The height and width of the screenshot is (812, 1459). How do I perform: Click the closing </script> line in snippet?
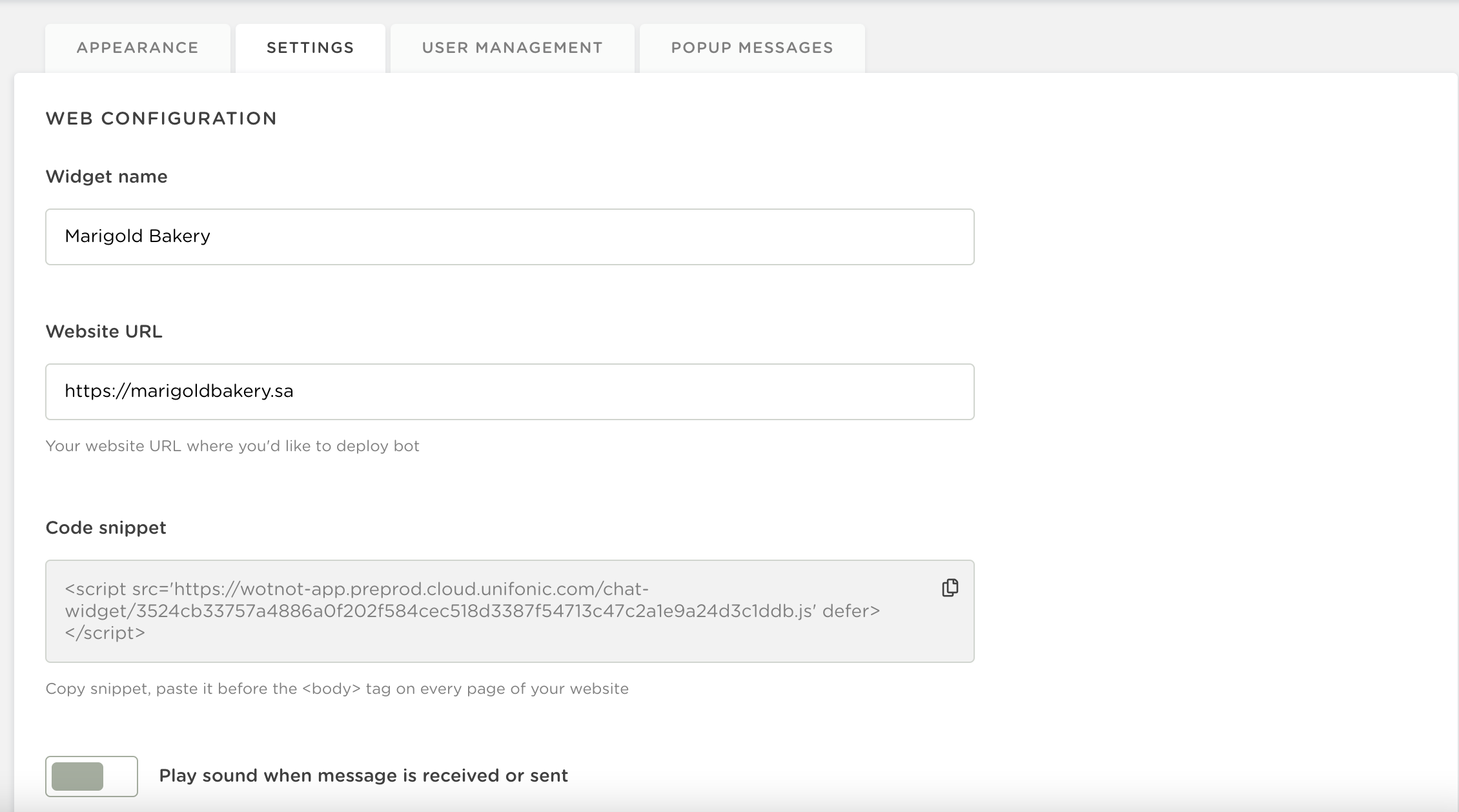pos(105,633)
